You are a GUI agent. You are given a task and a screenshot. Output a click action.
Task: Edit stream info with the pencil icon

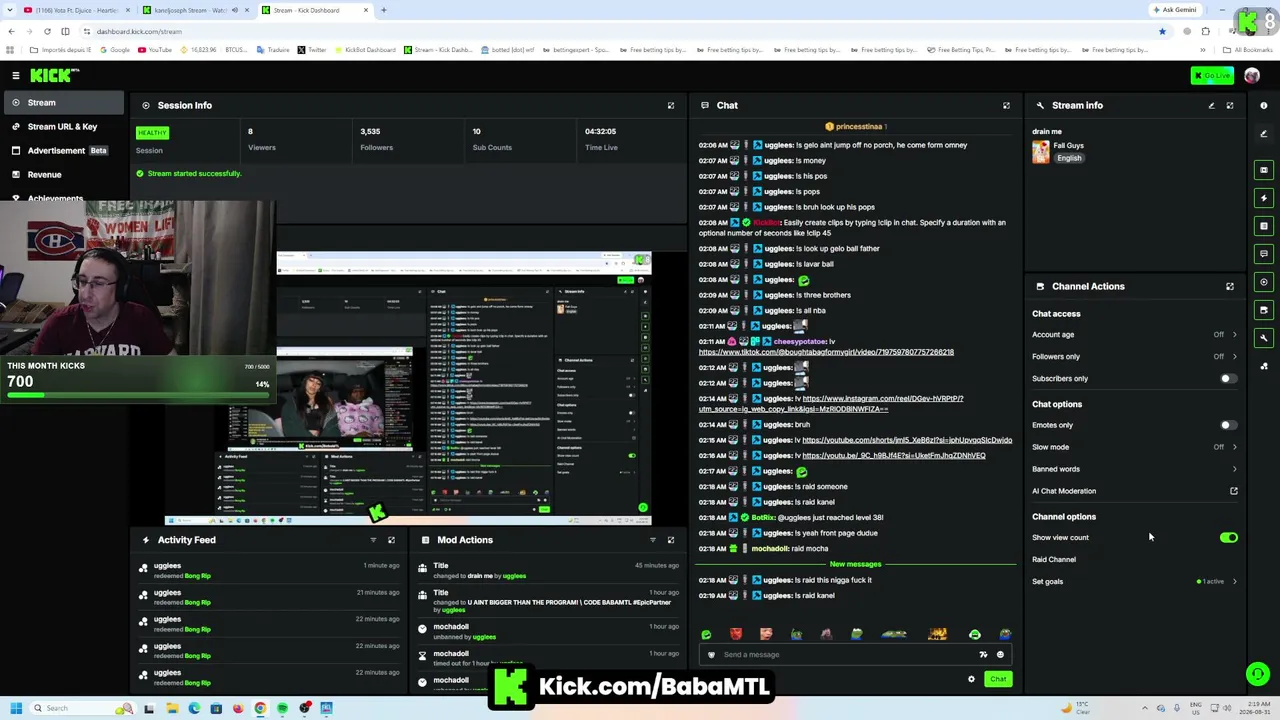pyautogui.click(x=1211, y=105)
